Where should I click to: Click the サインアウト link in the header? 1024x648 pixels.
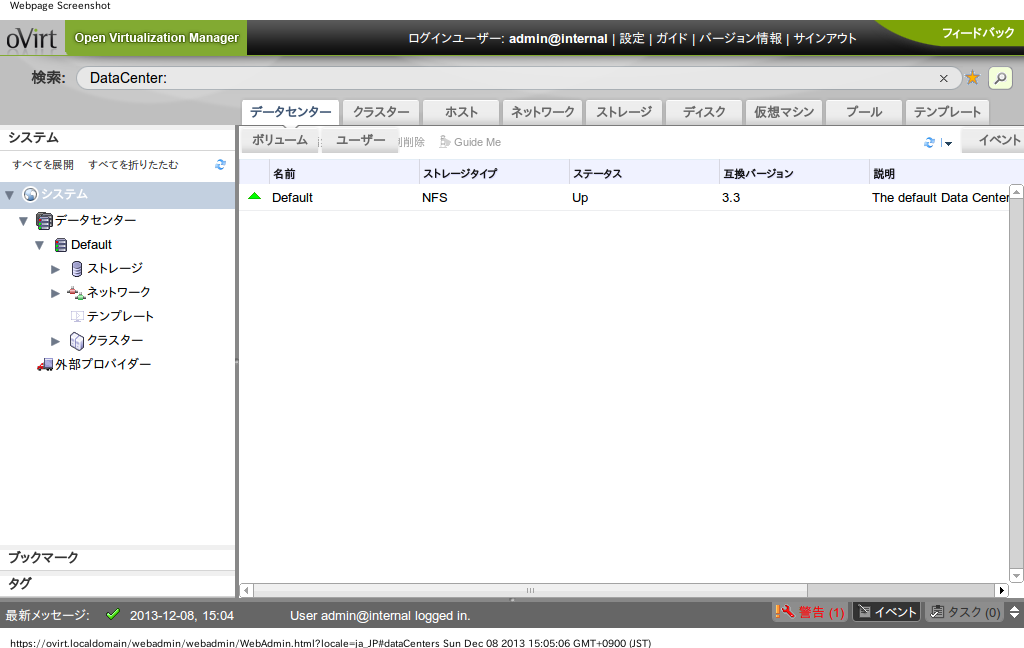point(825,39)
